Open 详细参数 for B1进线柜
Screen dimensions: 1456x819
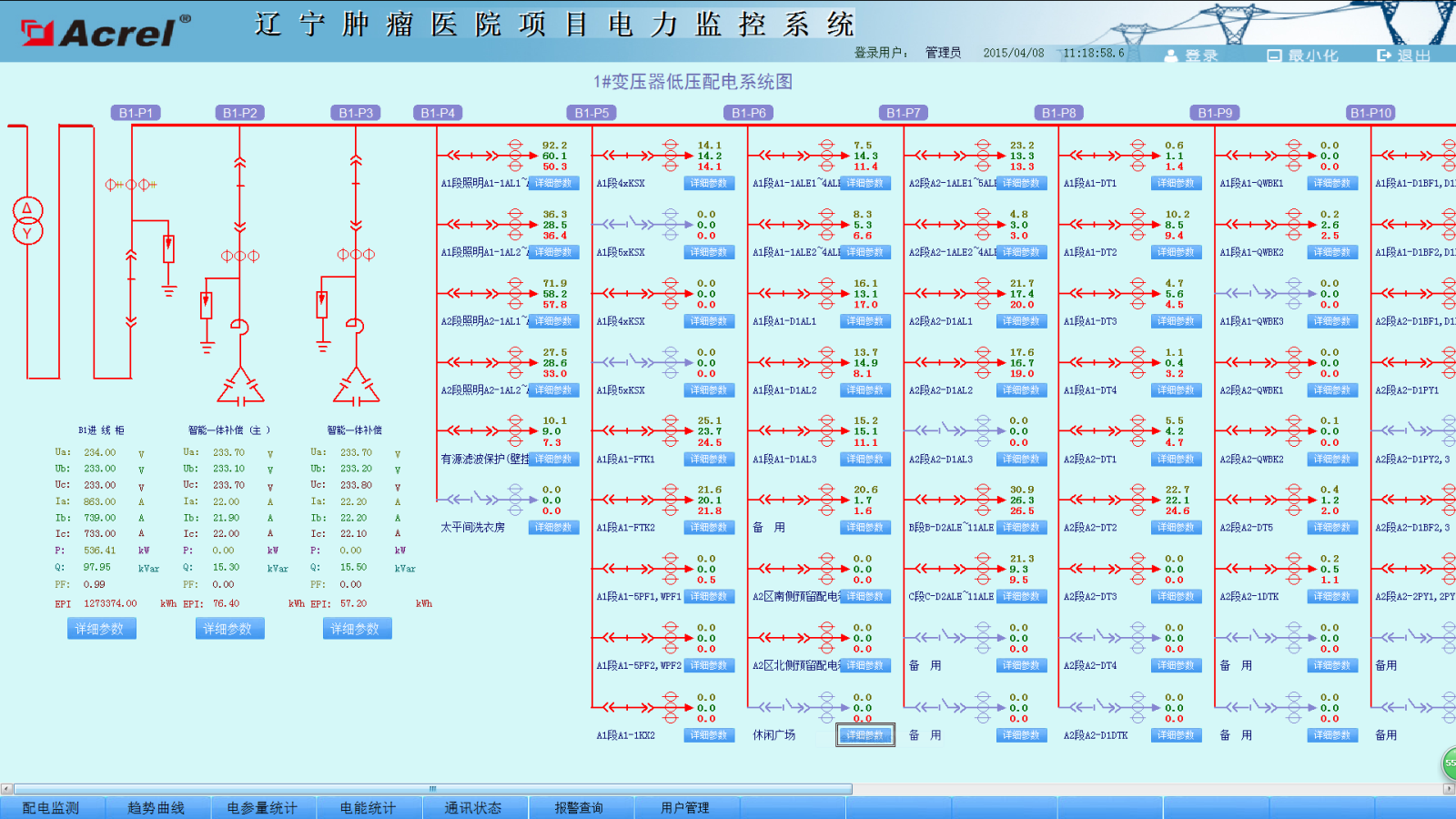click(x=100, y=629)
